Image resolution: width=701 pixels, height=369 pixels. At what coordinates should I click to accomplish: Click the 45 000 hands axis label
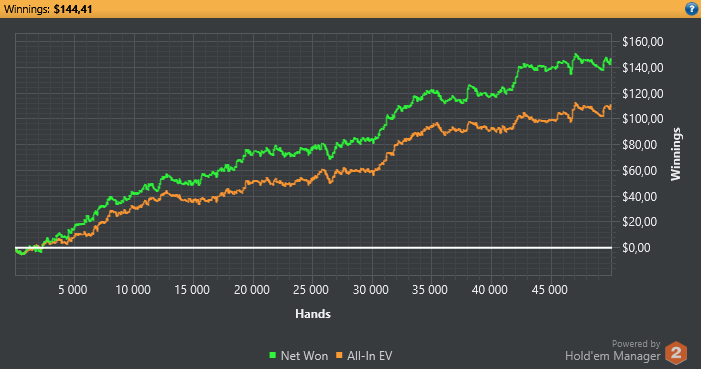[x=549, y=290]
